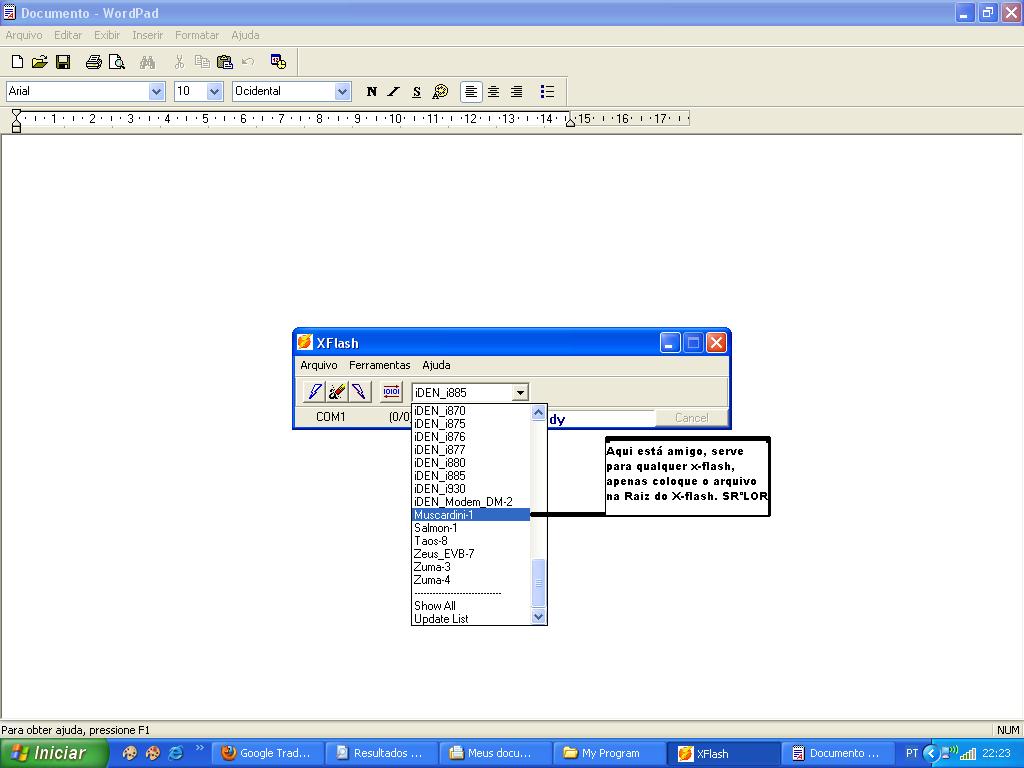Open the Arial font dropdown

point(156,91)
